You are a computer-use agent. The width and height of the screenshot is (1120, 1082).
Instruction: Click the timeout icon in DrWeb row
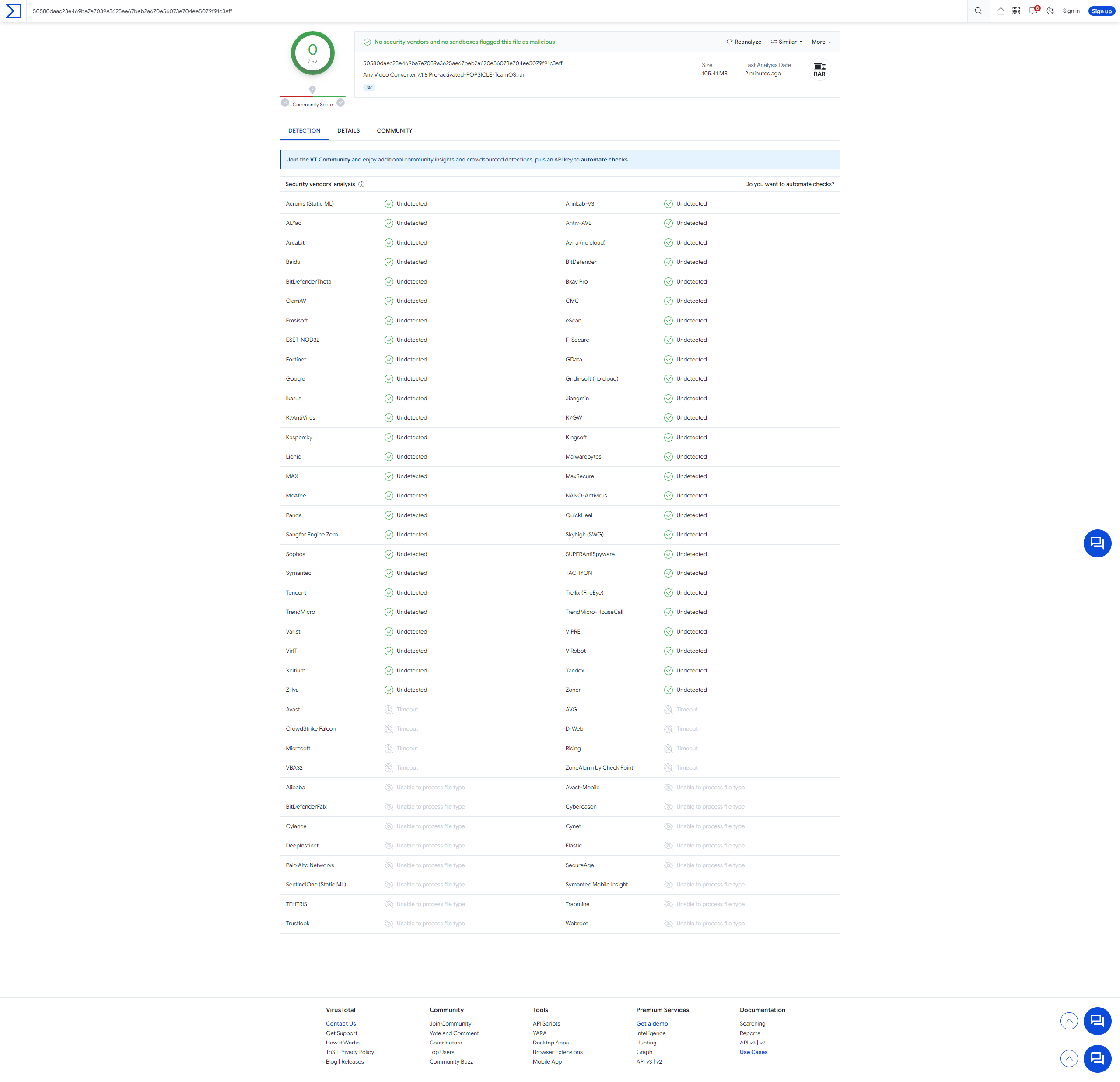pos(668,729)
